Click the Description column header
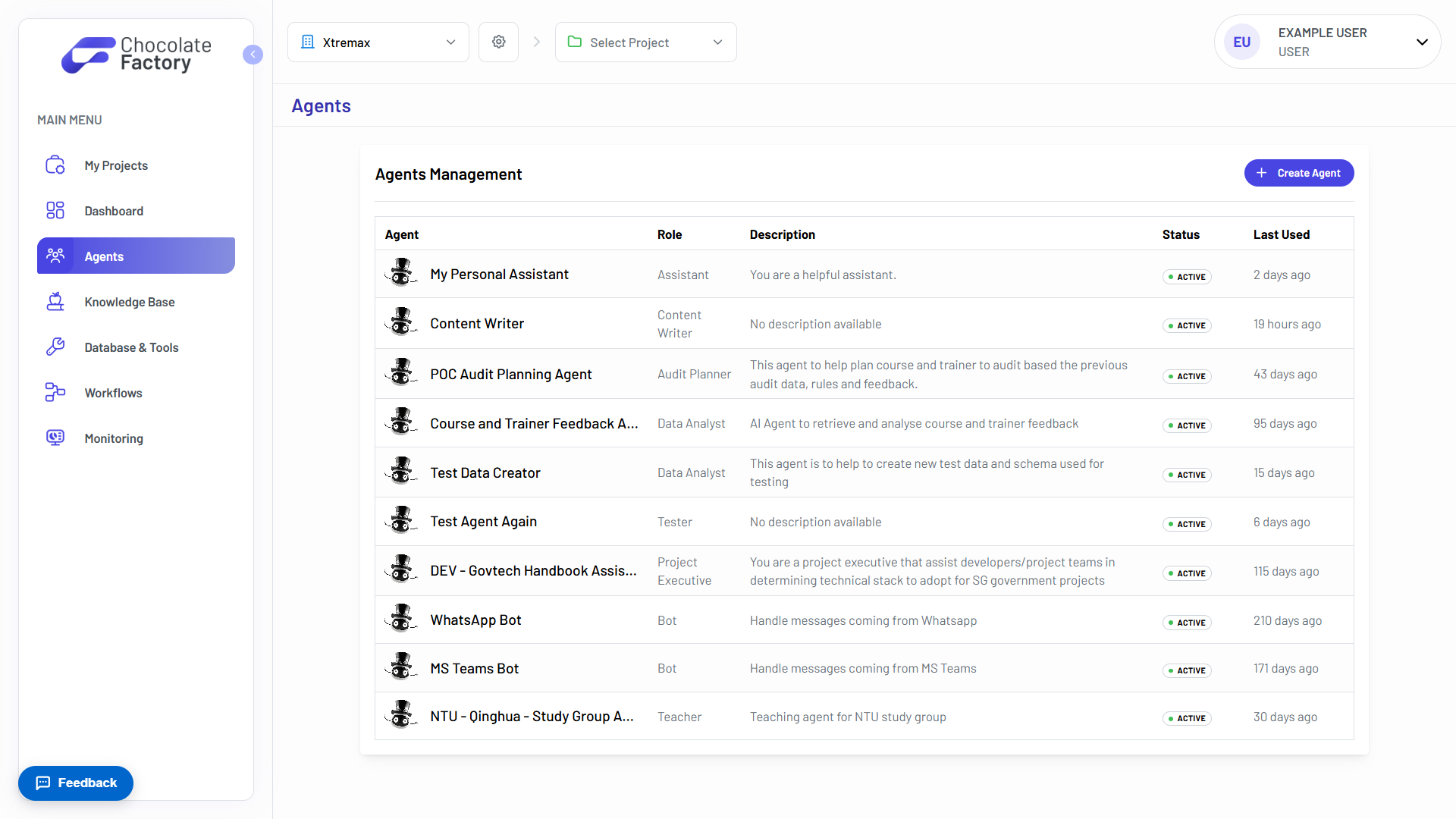This screenshot has height=819, width=1456. (x=783, y=234)
